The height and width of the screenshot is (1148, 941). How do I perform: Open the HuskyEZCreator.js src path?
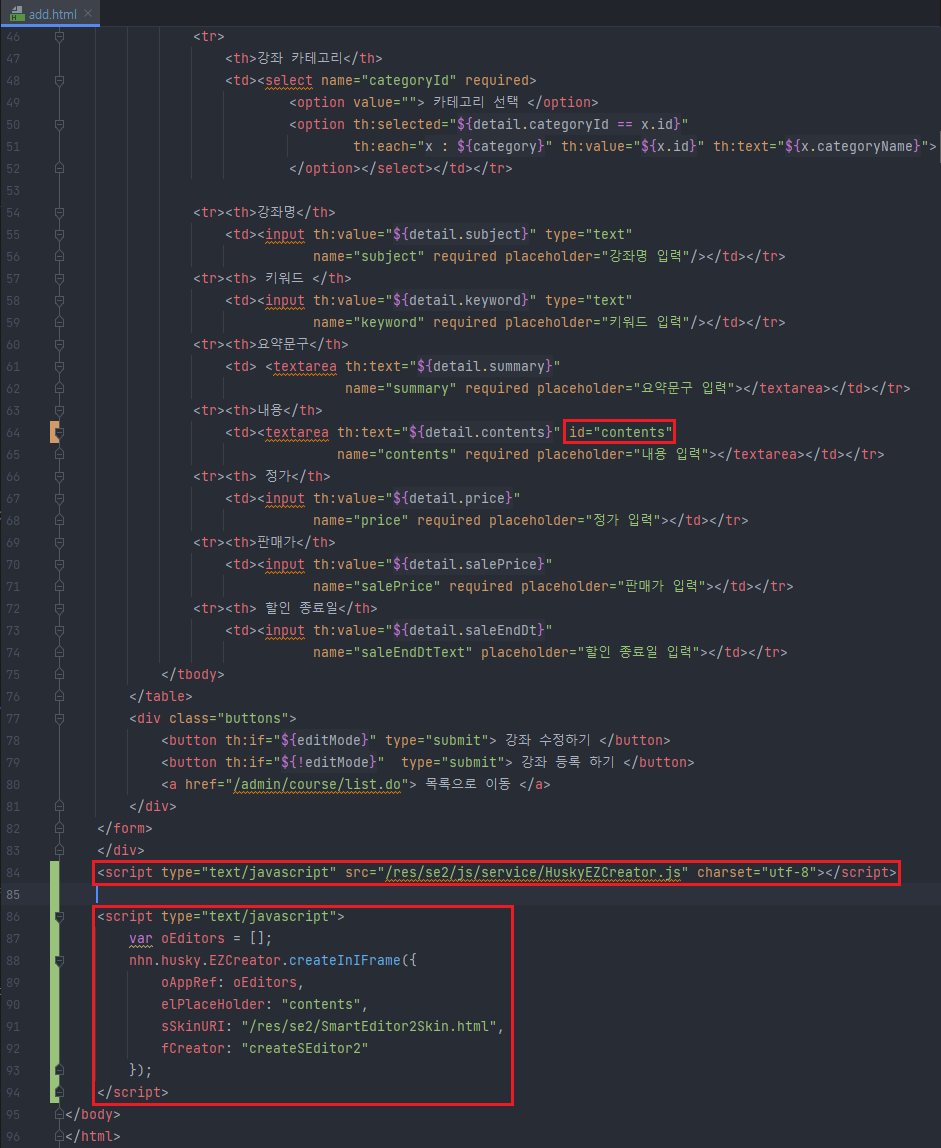coord(533,872)
